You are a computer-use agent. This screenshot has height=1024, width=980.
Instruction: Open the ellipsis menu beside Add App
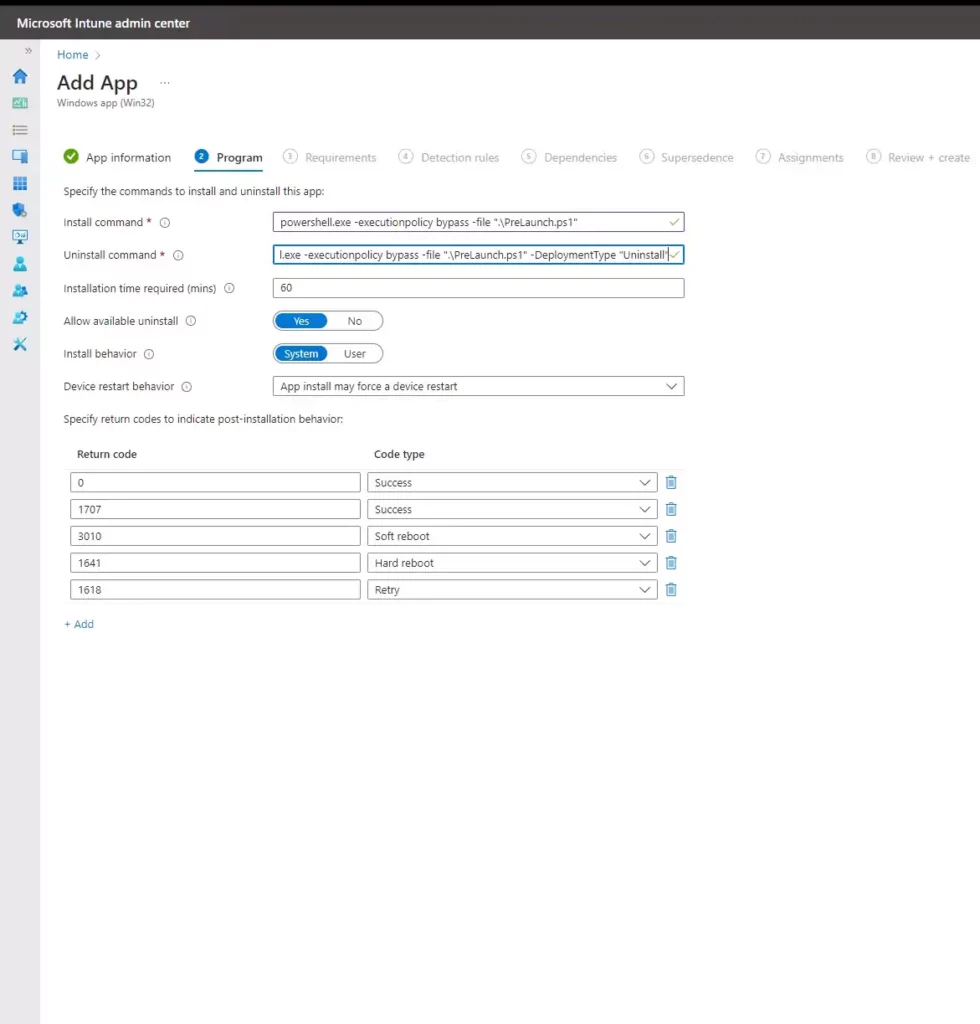[x=165, y=83]
